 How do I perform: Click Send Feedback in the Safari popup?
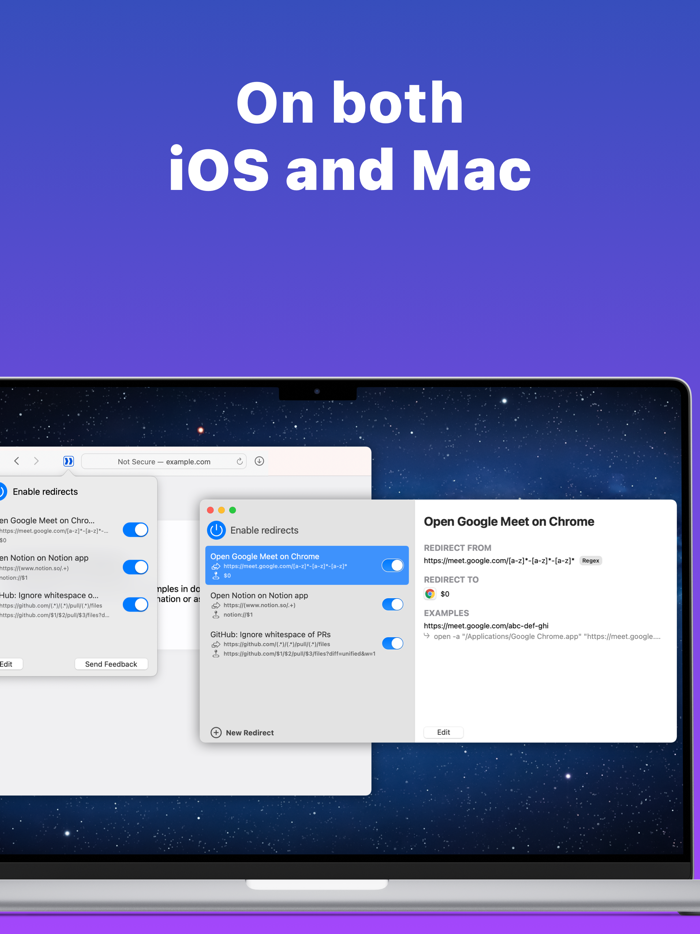coord(111,664)
